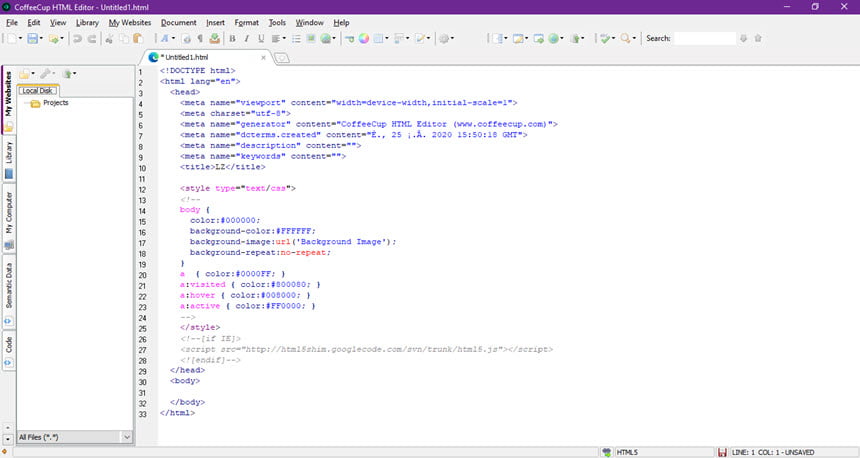Viewport: 860px width, 458px height.
Task: Open the Insert menu
Action: pos(215,22)
